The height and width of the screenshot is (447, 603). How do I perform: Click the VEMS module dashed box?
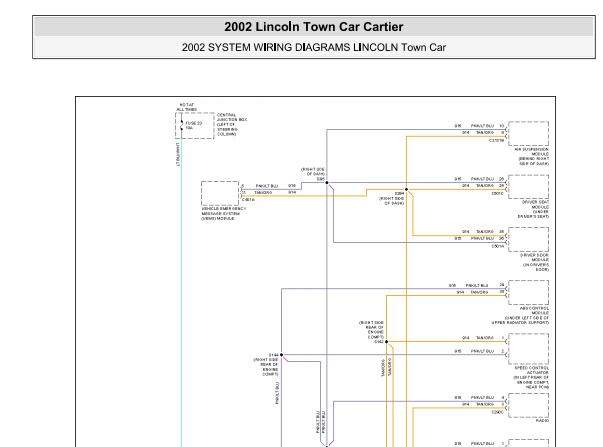[220, 193]
